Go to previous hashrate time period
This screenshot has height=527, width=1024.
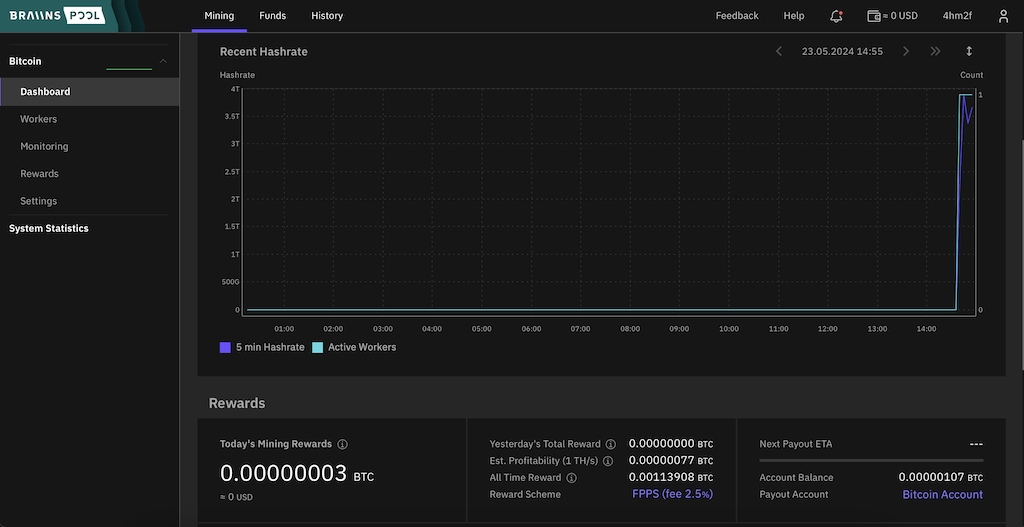(x=779, y=51)
